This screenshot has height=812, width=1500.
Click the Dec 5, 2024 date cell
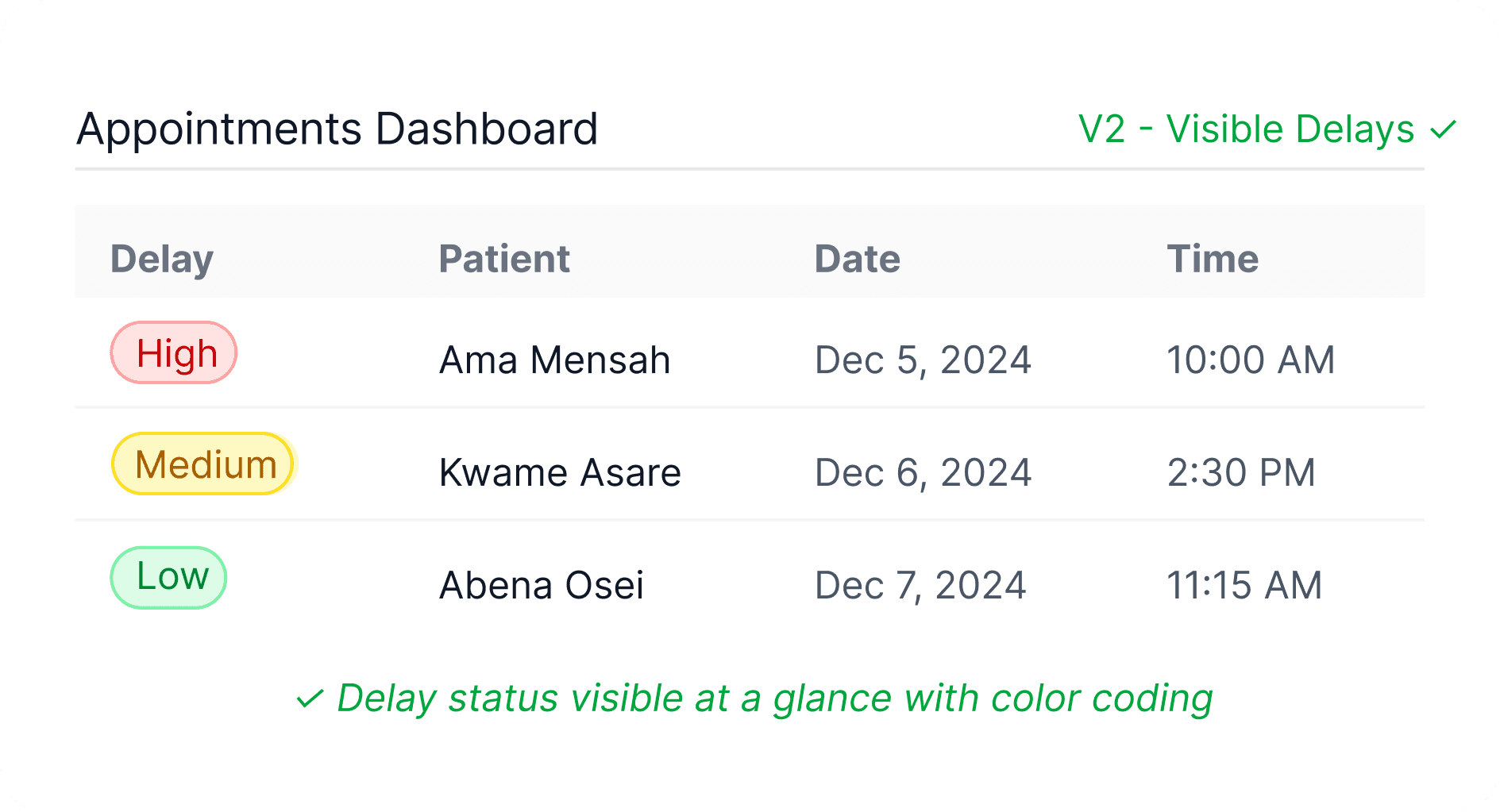click(x=923, y=360)
